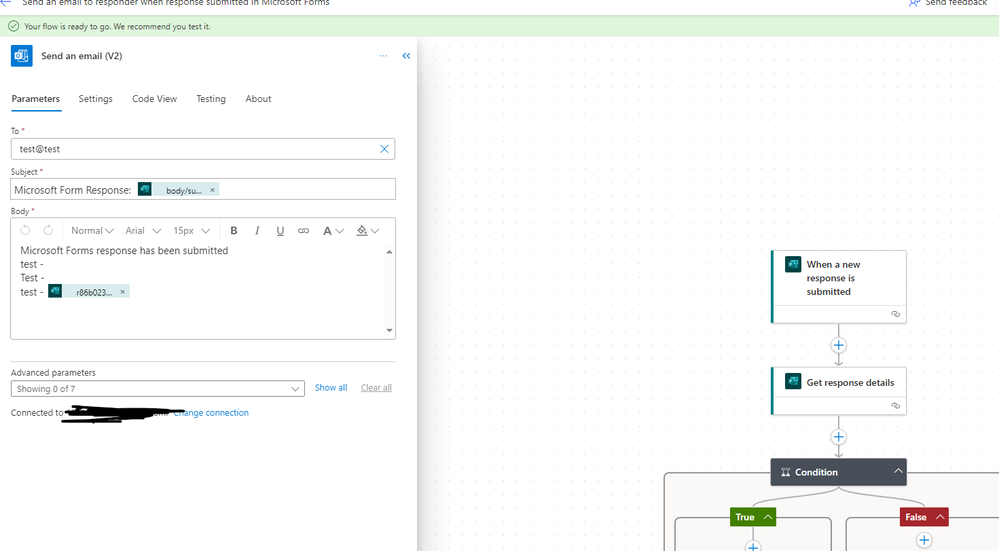Open the Normal paragraph style dropdown
This screenshot has height=551, width=999.
coord(92,231)
